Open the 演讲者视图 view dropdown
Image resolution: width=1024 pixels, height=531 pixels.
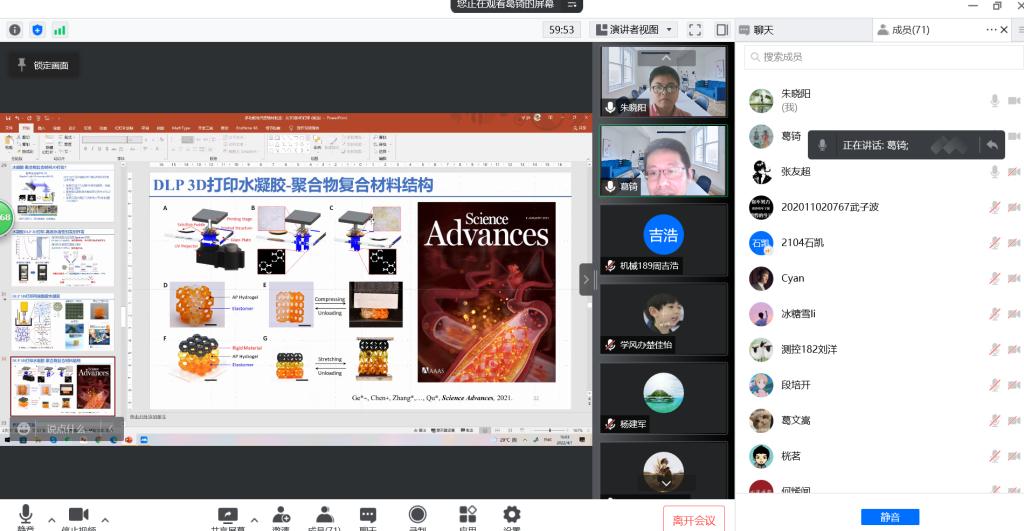pos(634,30)
